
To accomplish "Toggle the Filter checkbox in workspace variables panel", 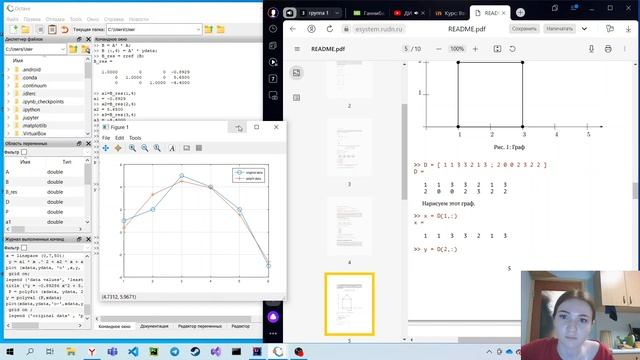I will tap(24, 152).
